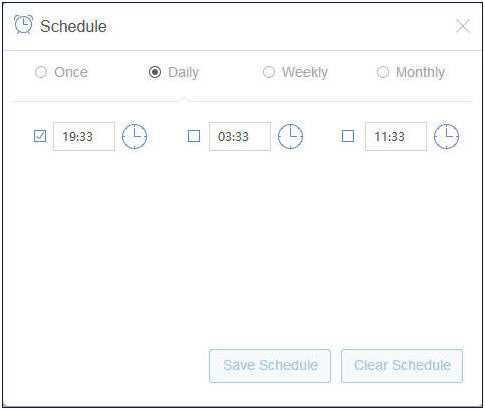Click the 11:33 time input field
Screen dimensions: 485x410
point(396,136)
